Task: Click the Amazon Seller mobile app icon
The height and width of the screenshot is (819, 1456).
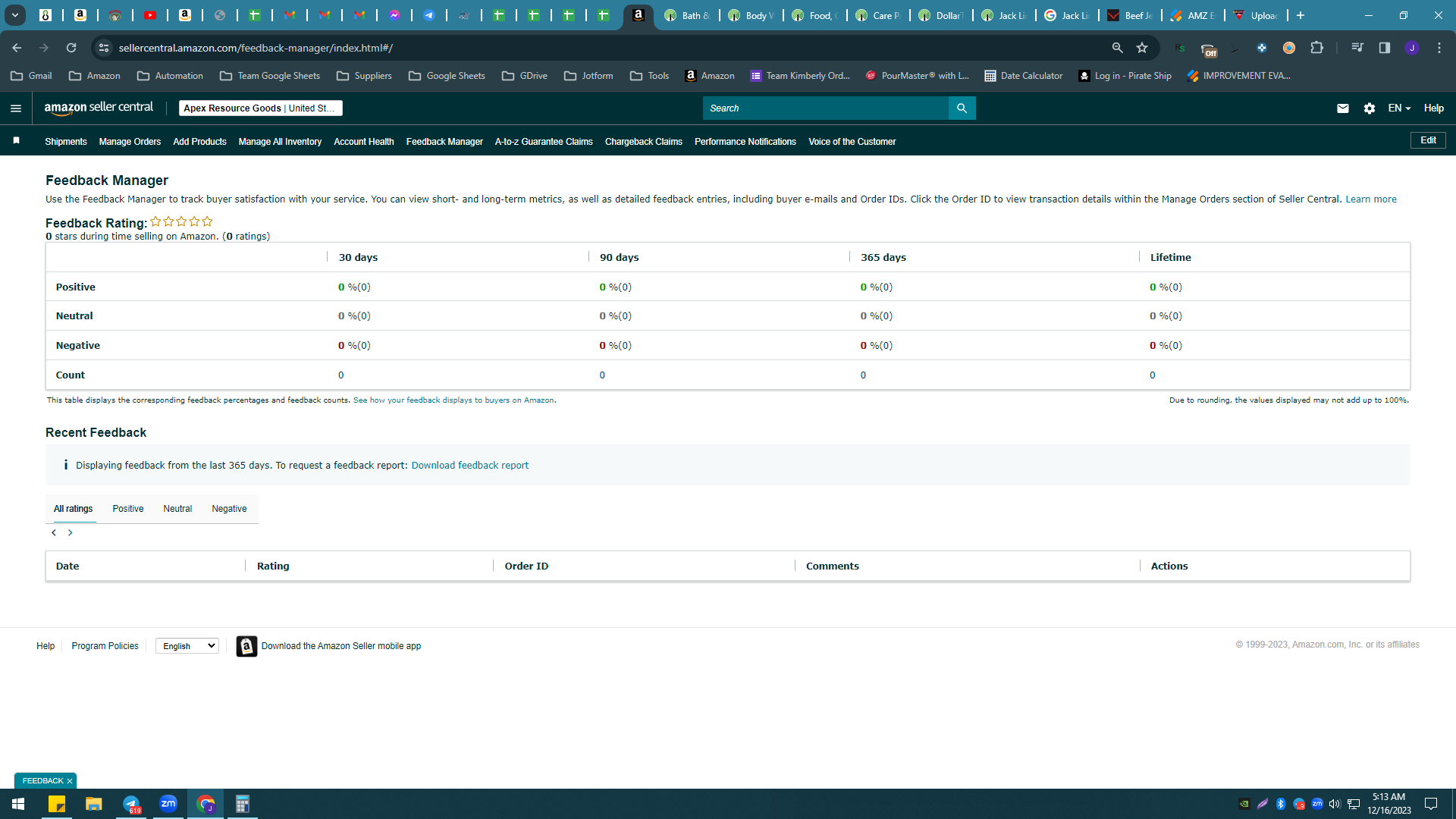Action: coord(246,646)
